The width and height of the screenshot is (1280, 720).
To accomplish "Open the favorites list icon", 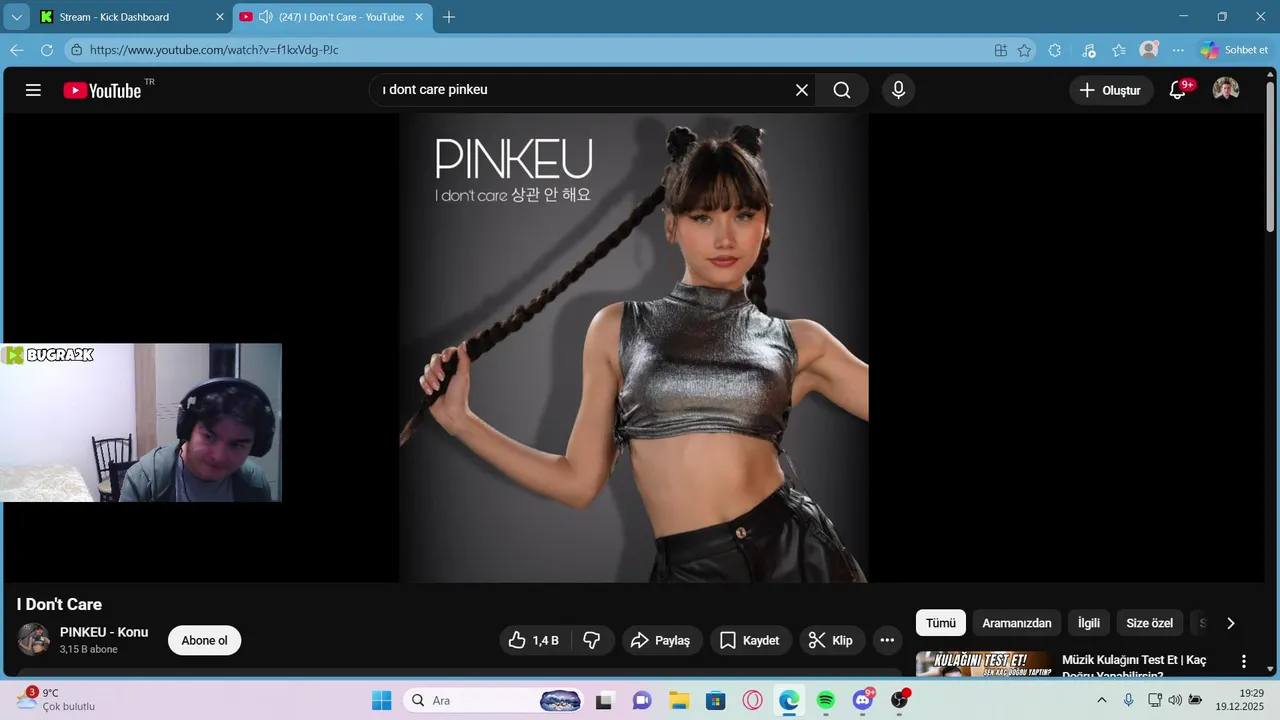I will click(x=1119, y=50).
